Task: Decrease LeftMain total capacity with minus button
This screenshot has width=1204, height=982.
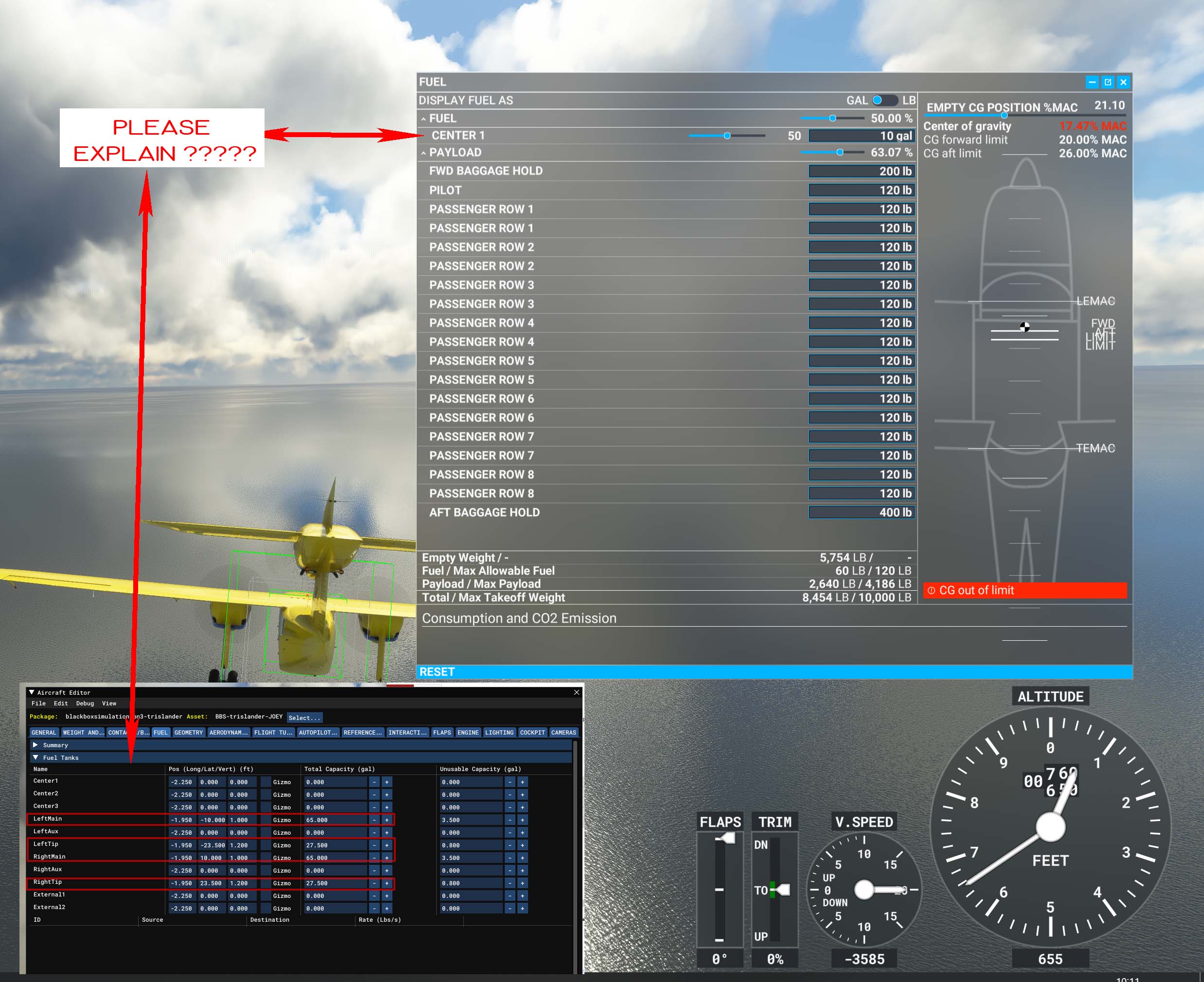Action: click(374, 820)
